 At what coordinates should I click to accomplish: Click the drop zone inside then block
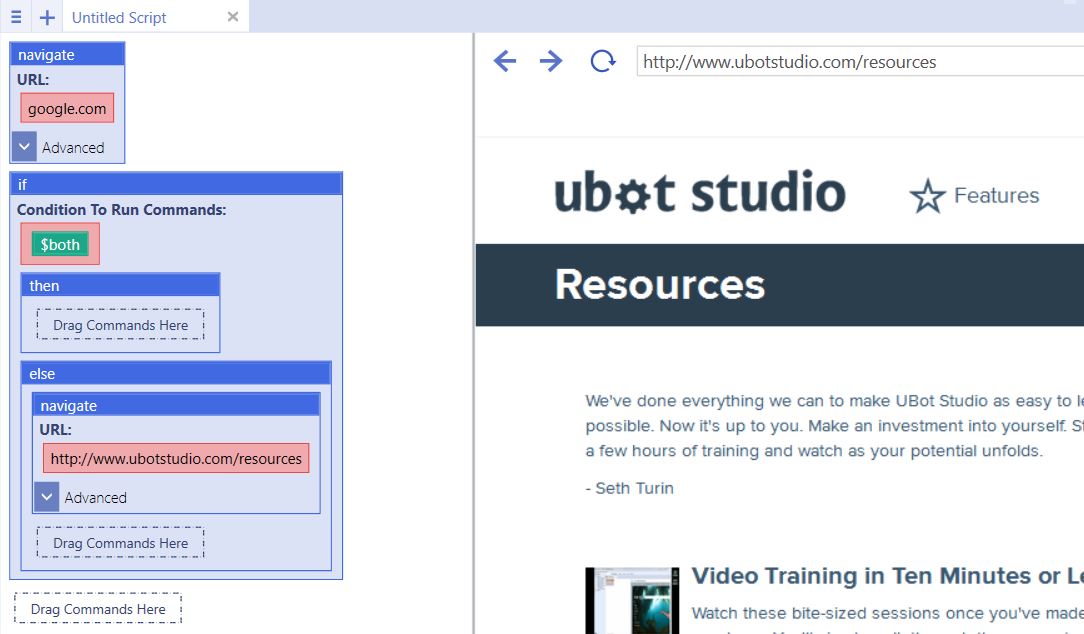(120, 325)
